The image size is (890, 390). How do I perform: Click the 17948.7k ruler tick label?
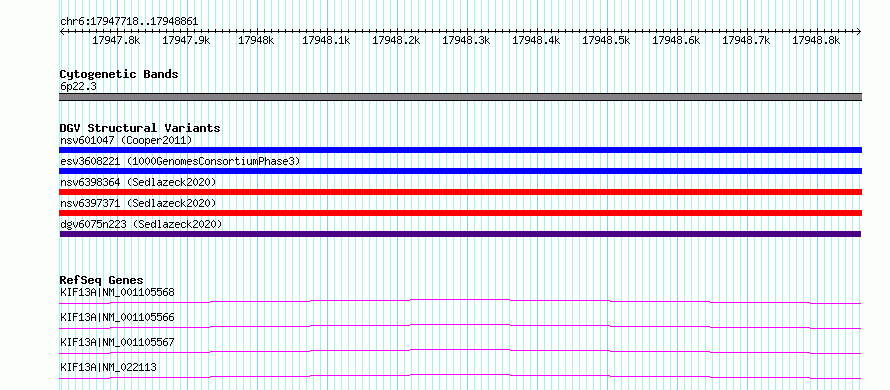[745, 40]
